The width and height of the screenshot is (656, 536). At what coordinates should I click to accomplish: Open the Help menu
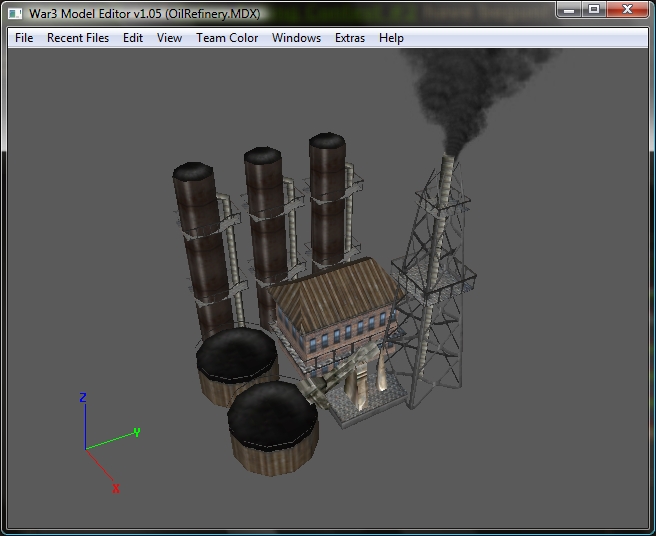click(391, 38)
